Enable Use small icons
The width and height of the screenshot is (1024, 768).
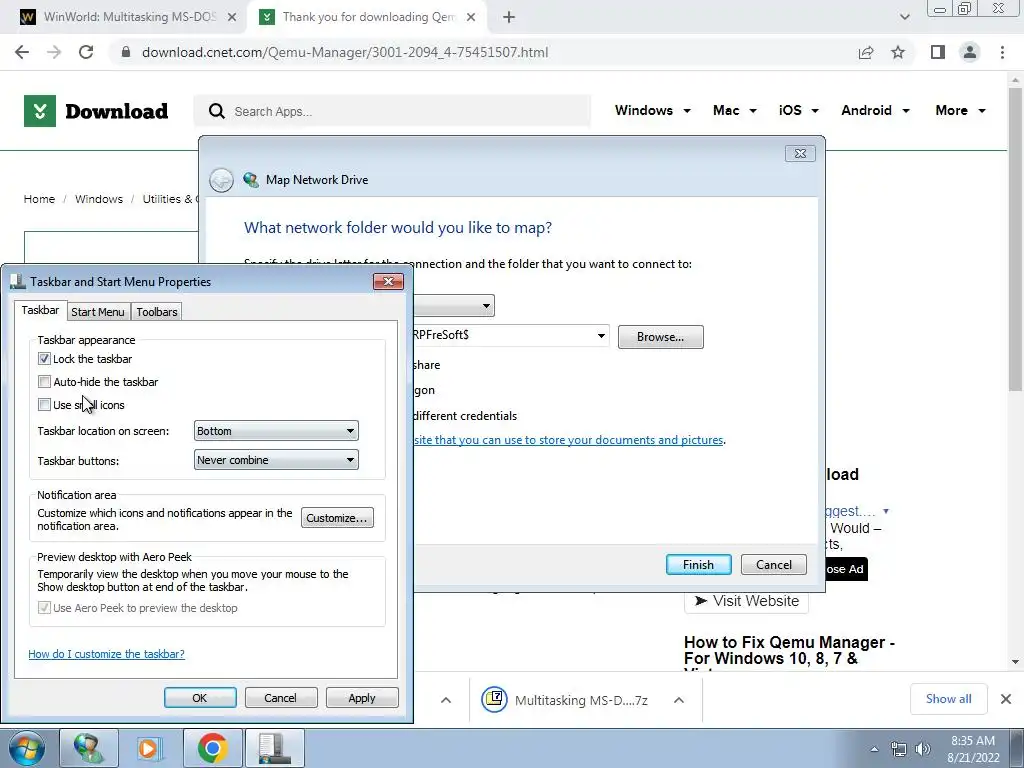(44, 404)
